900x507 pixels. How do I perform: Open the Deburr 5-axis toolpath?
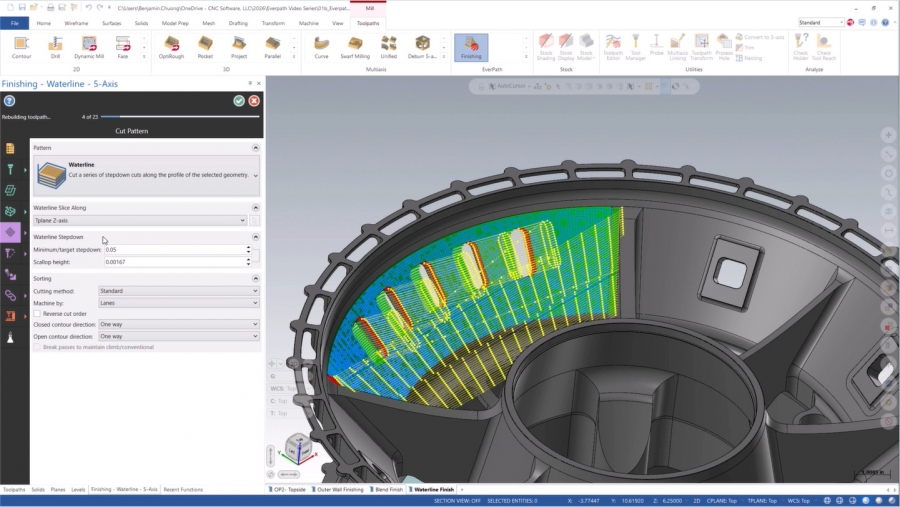[x=422, y=47]
